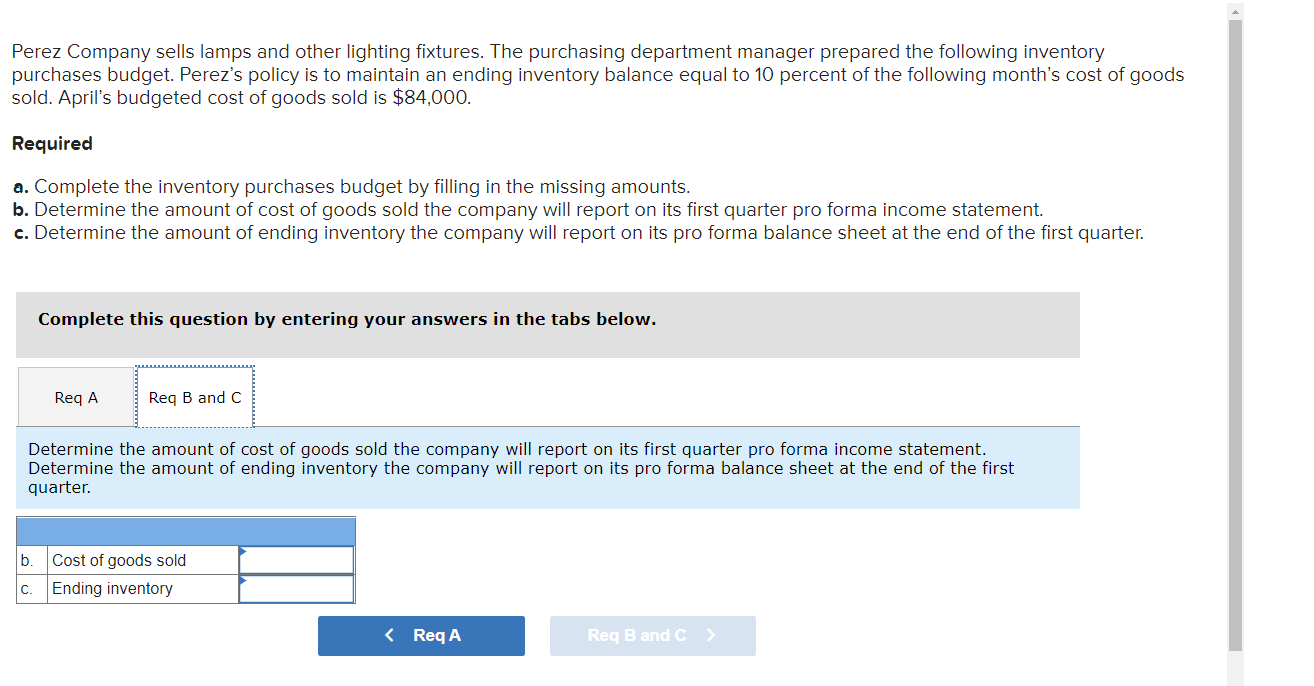Click the blue table header row
This screenshot has width=1314, height=686.
coord(186,531)
